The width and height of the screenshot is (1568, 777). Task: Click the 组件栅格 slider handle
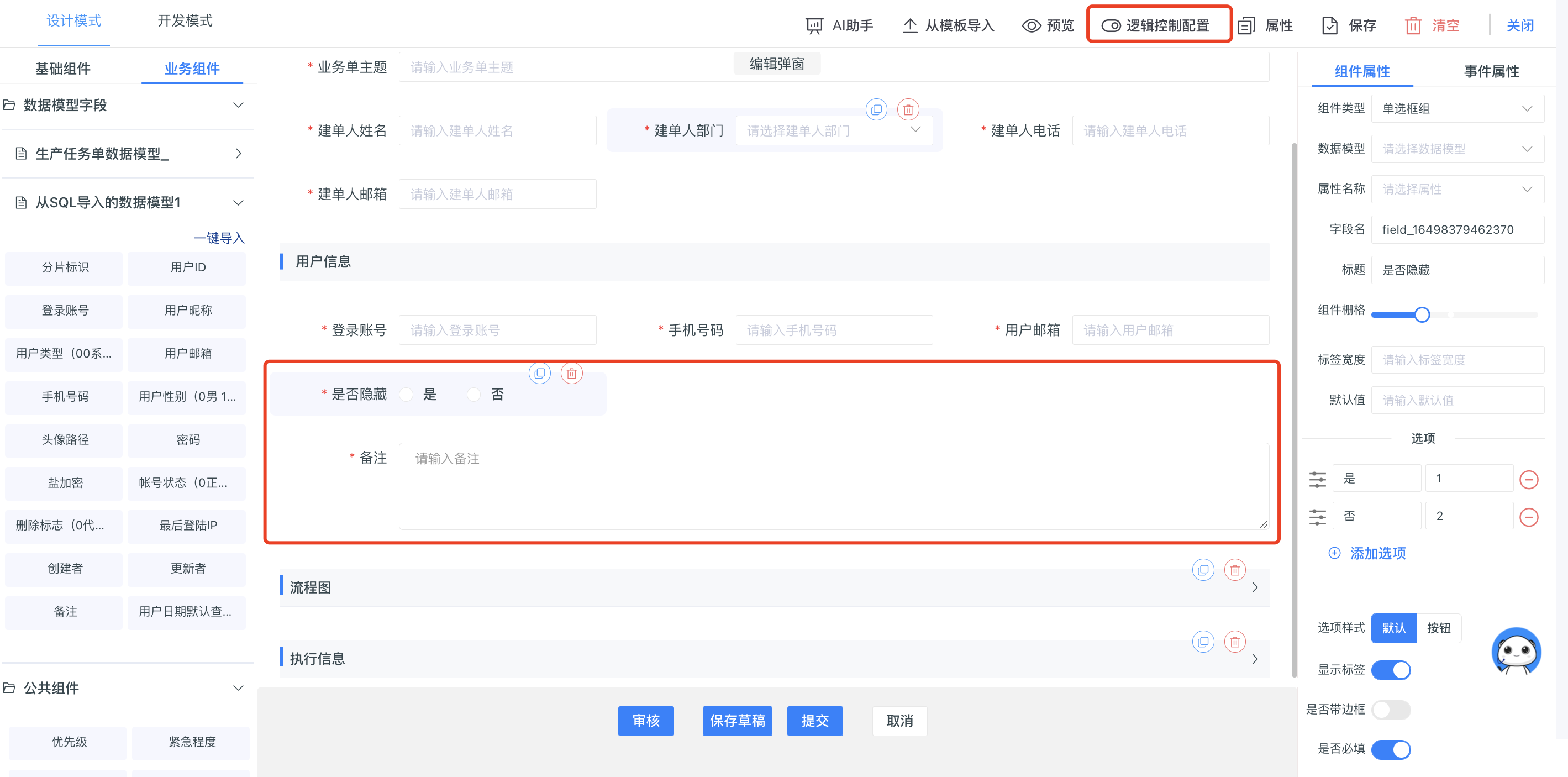(1422, 315)
